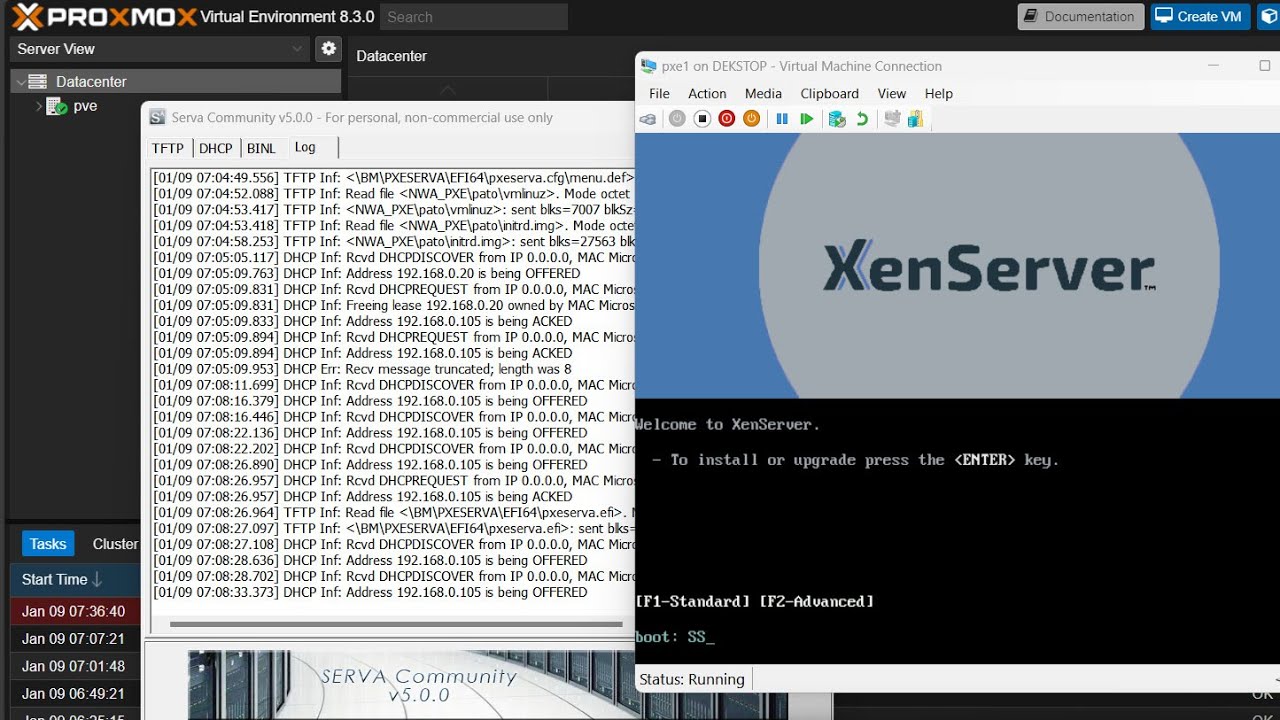
Task: Click the Status: Running status bar text
Action: [692, 679]
